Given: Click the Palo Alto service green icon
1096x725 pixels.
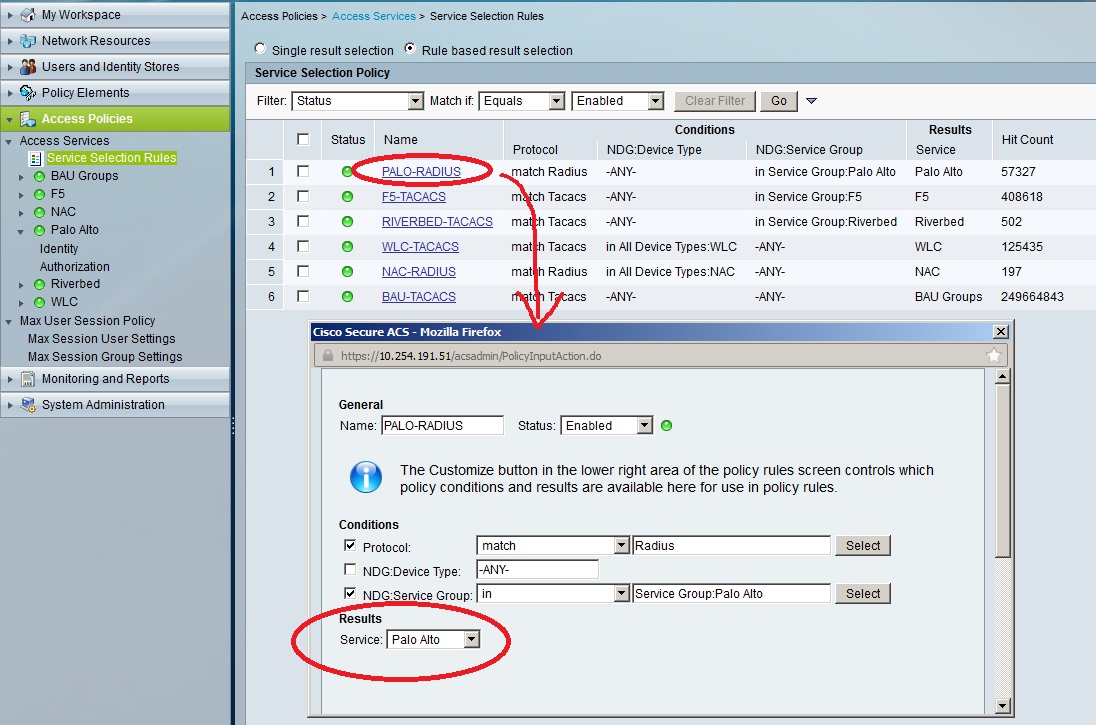Looking at the screenshot, I should click(x=40, y=230).
